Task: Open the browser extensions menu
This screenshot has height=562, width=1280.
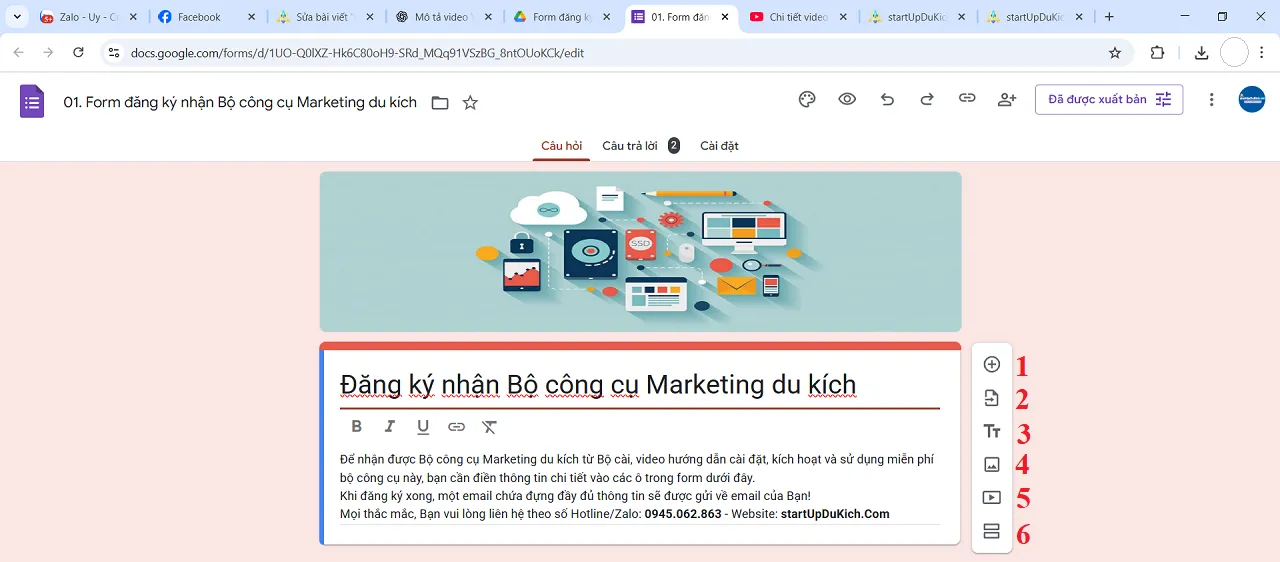Action: 1158,53
